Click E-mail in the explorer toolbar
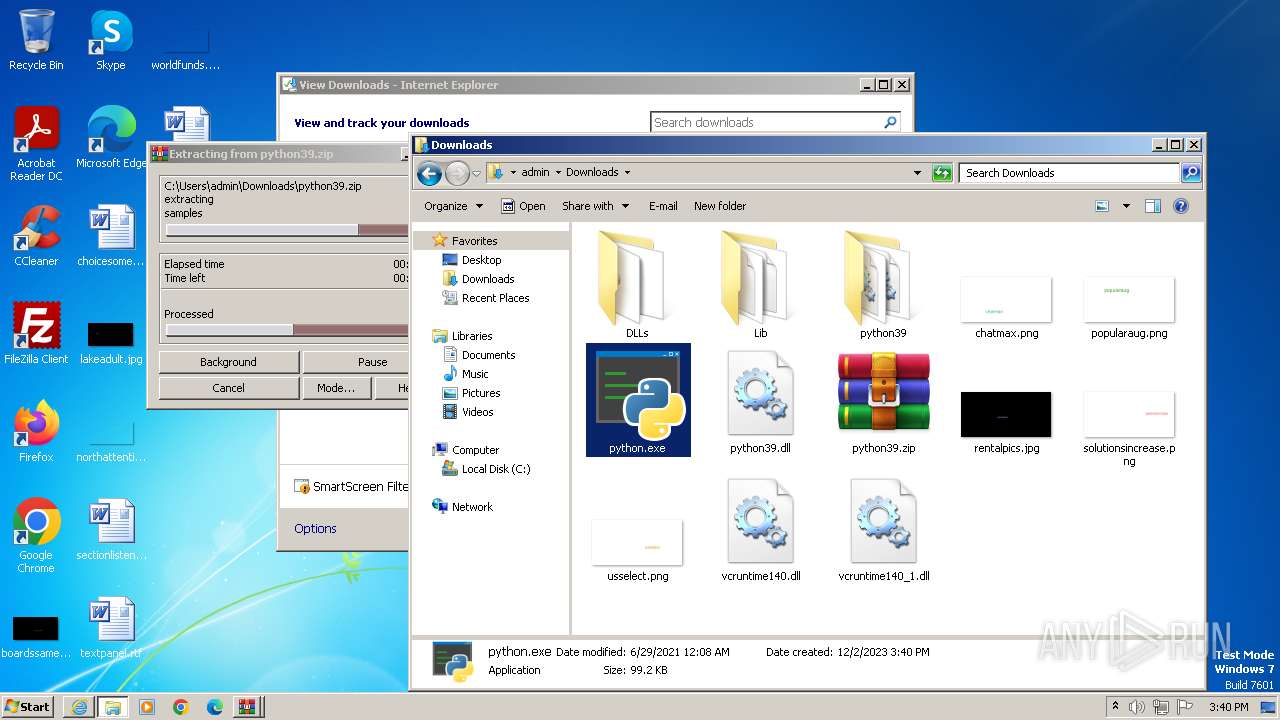 tap(663, 206)
